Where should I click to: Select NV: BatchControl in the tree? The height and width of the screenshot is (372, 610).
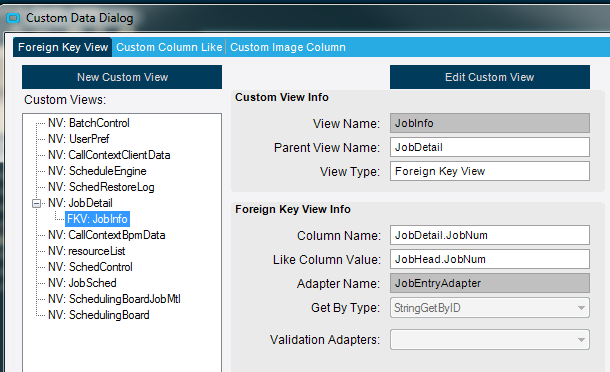pos(89,123)
